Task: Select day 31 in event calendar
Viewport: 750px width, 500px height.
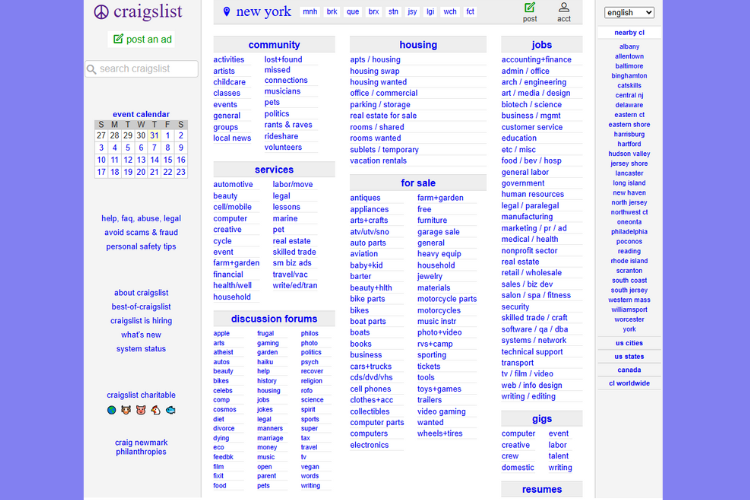Action: click(x=154, y=135)
